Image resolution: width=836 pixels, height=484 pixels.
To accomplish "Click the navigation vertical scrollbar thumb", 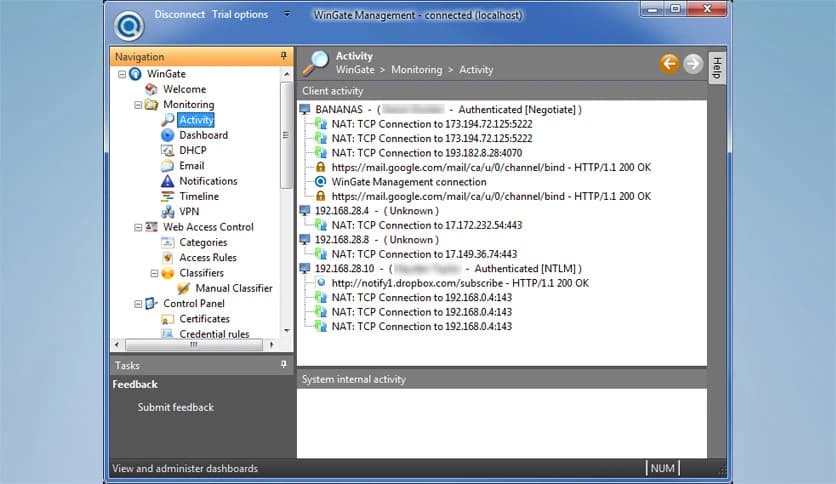I will pos(286,135).
